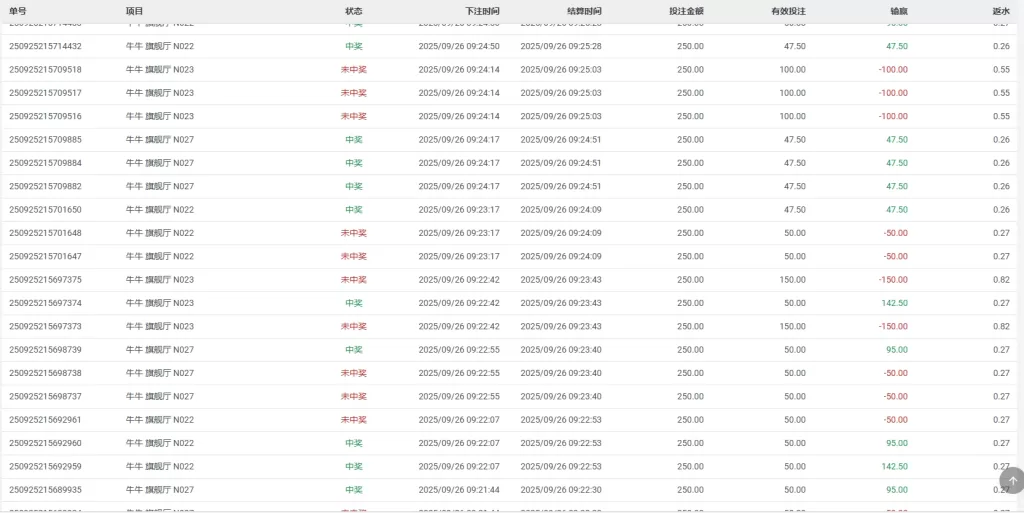Click the scroll-to-top arrow button
The image size is (1024, 513).
click(x=1012, y=480)
